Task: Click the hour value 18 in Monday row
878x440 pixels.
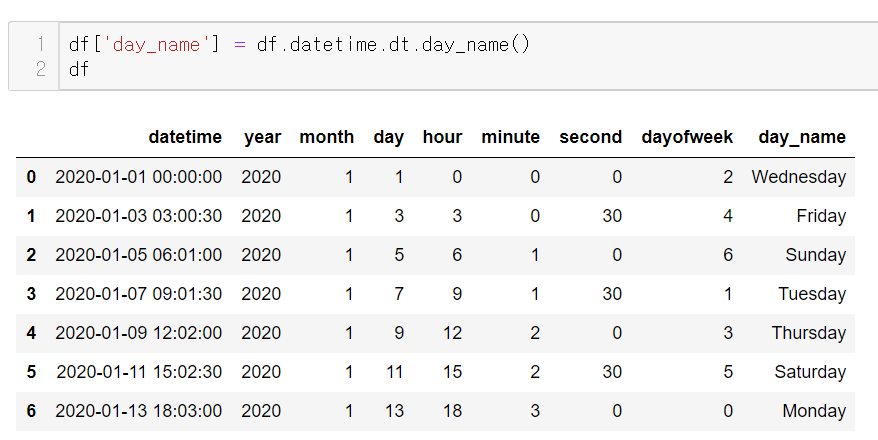Action: [x=452, y=411]
